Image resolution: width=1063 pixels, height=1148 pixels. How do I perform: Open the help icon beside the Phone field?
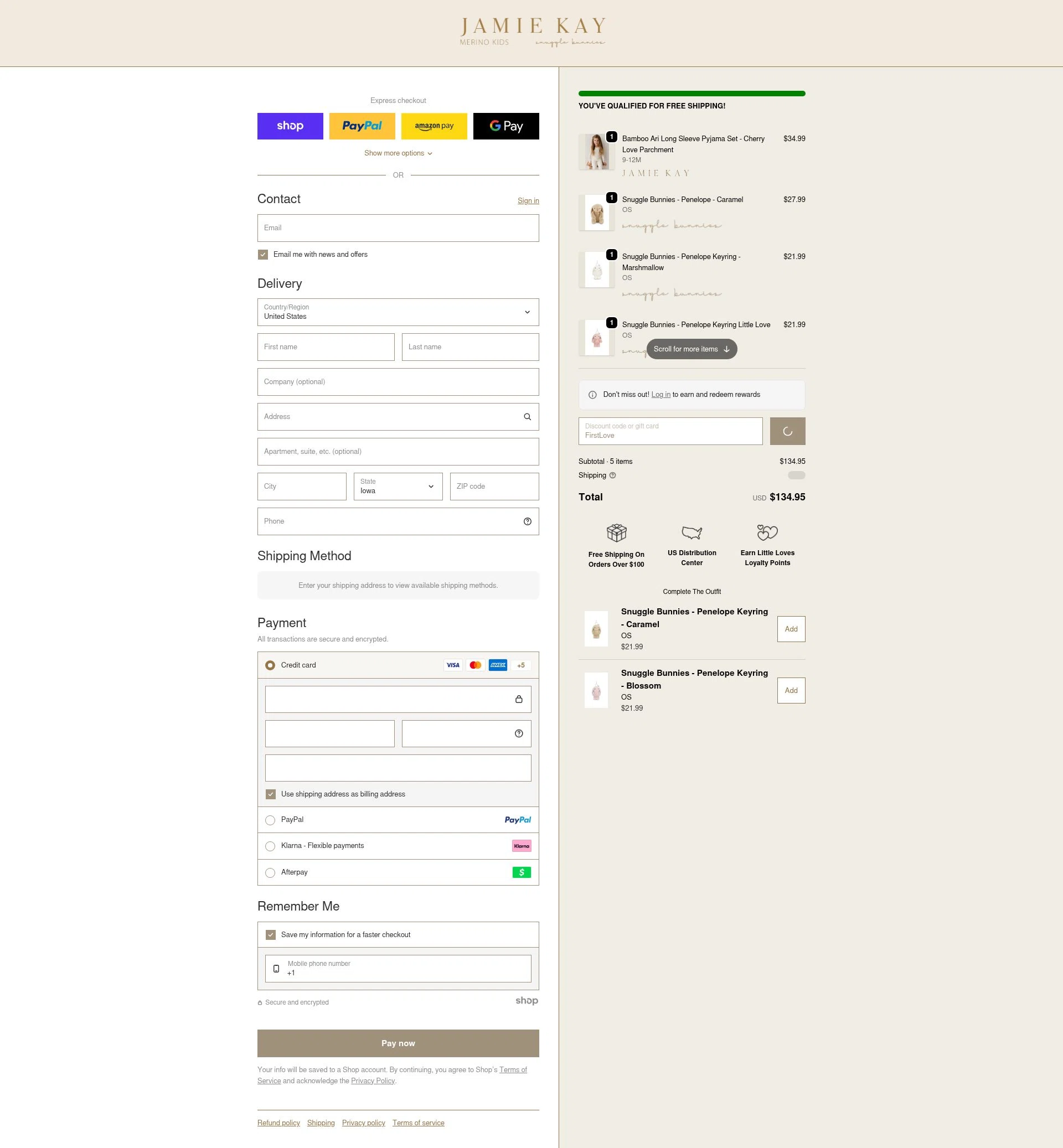[x=528, y=521]
